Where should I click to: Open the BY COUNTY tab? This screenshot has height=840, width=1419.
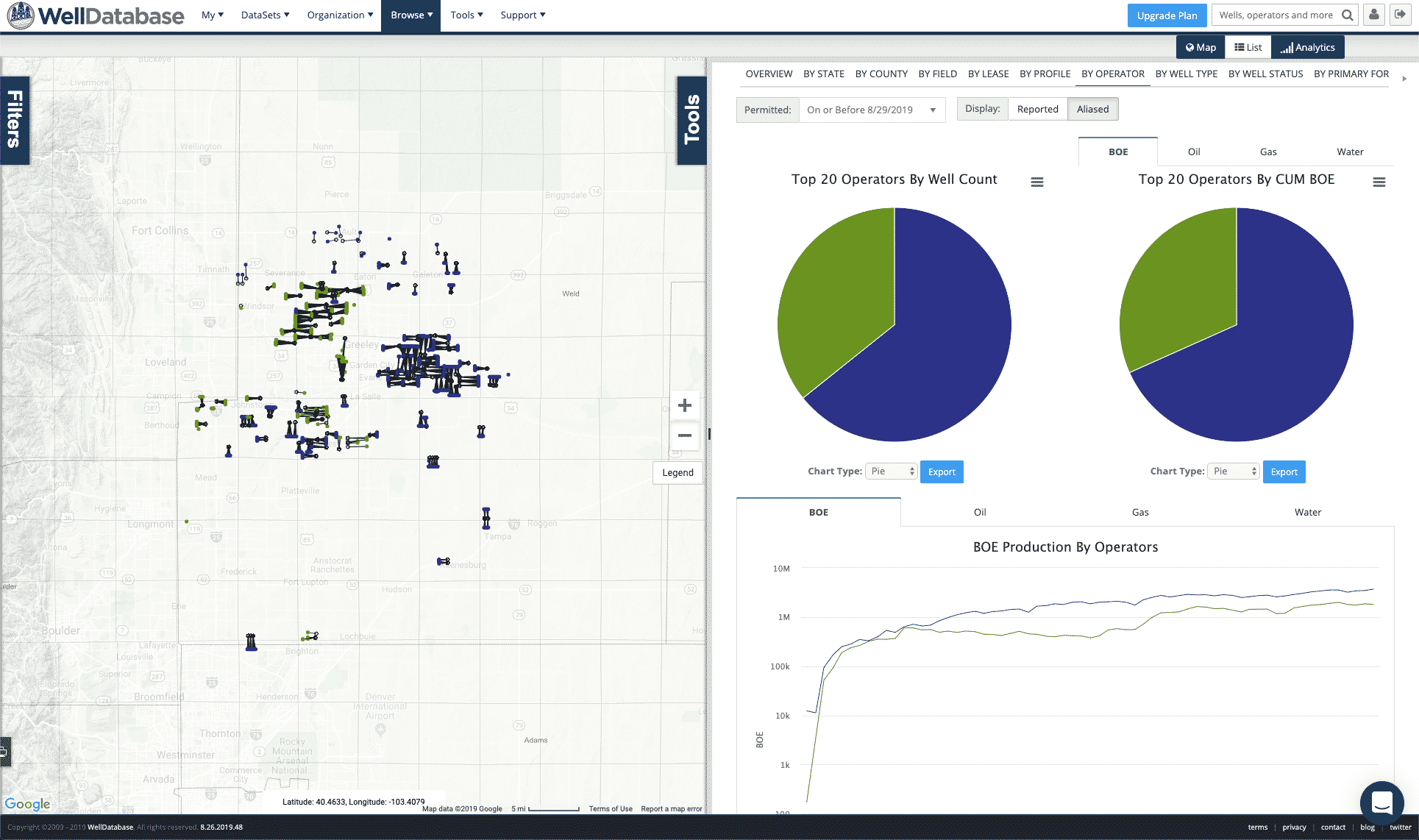[x=881, y=74]
